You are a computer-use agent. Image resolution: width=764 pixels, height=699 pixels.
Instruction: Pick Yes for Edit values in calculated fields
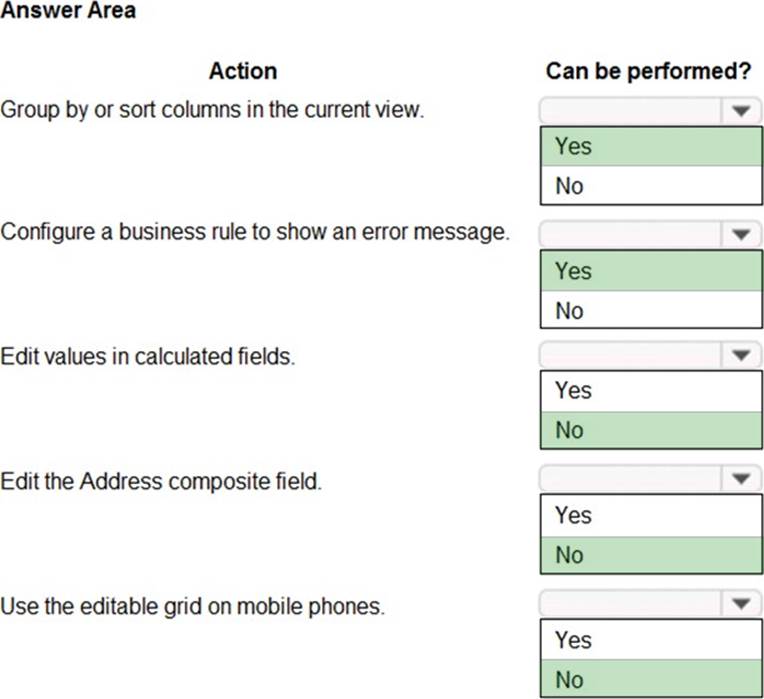(650, 391)
